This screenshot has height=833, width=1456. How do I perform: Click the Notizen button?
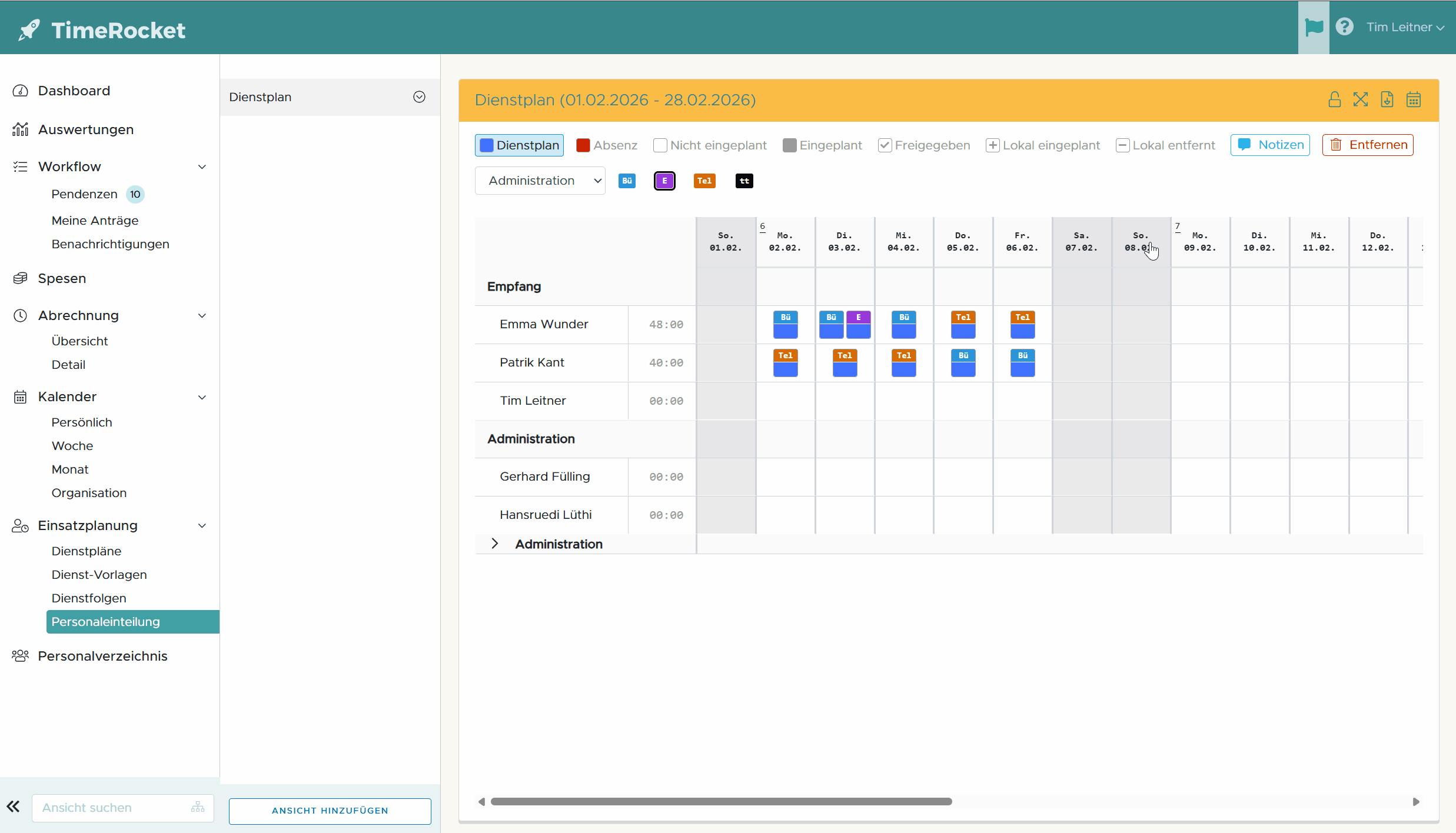point(1270,145)
